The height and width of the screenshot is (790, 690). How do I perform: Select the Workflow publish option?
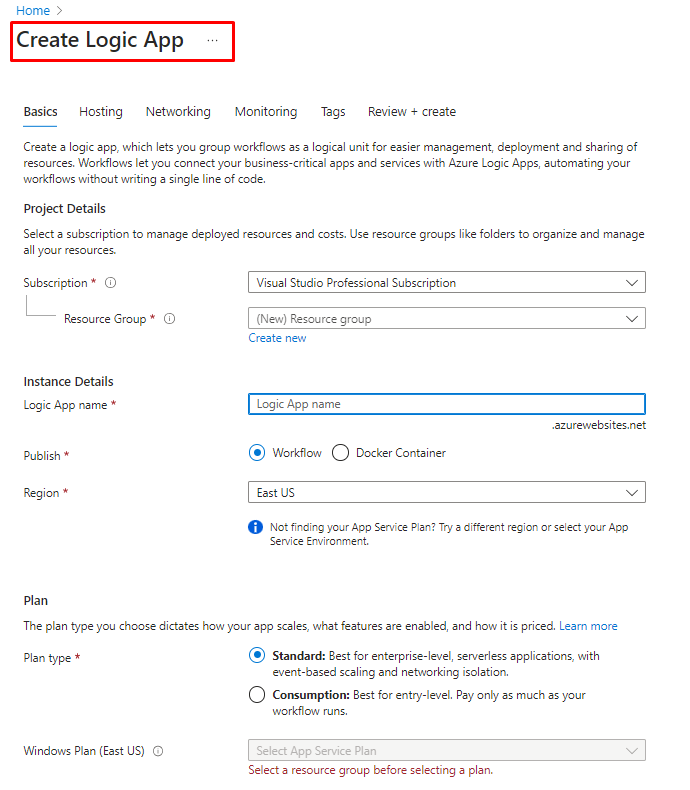(257, 453)
